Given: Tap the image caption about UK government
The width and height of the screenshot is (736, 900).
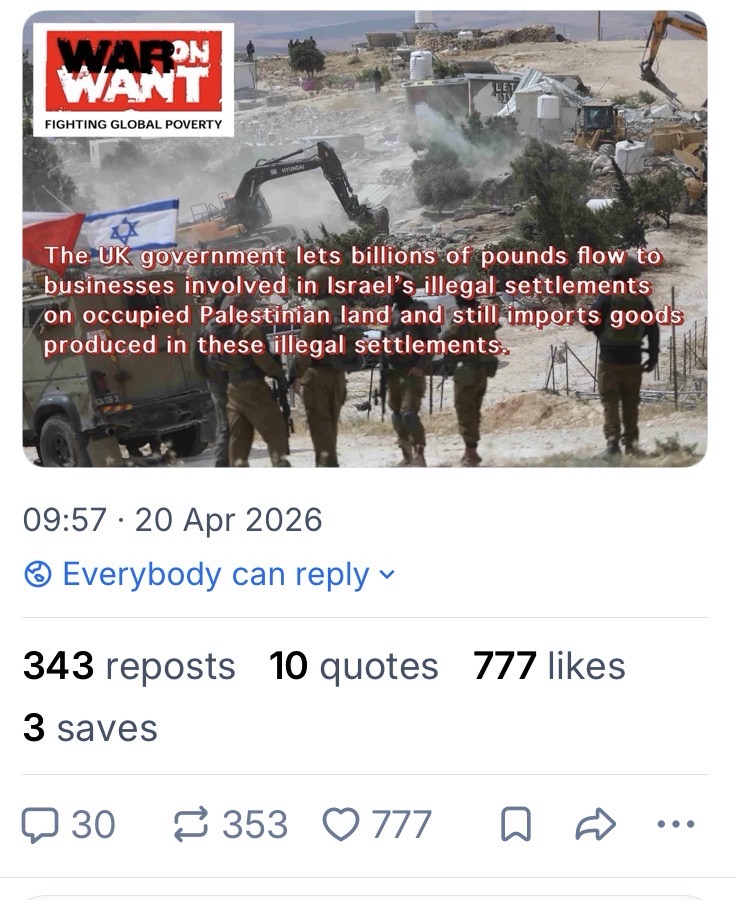Looking at the screenshot, I should coord(363,300).
